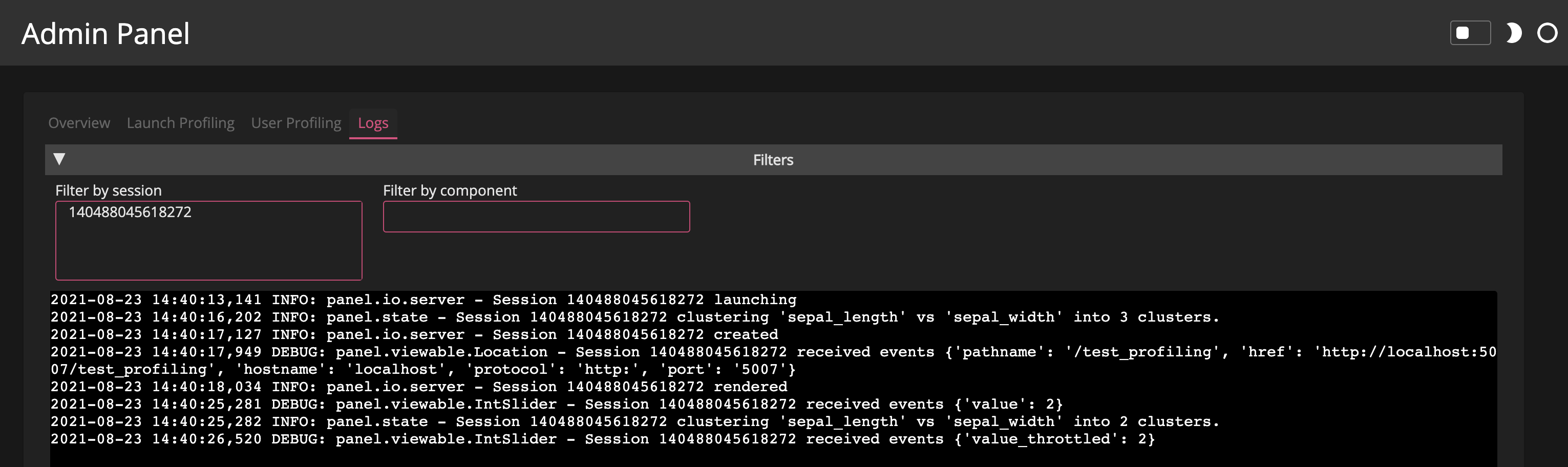The width and height of the screenshot is (1568, 467).
Task: Collapse the Filters section using the triangle
Action: [59, 160]
